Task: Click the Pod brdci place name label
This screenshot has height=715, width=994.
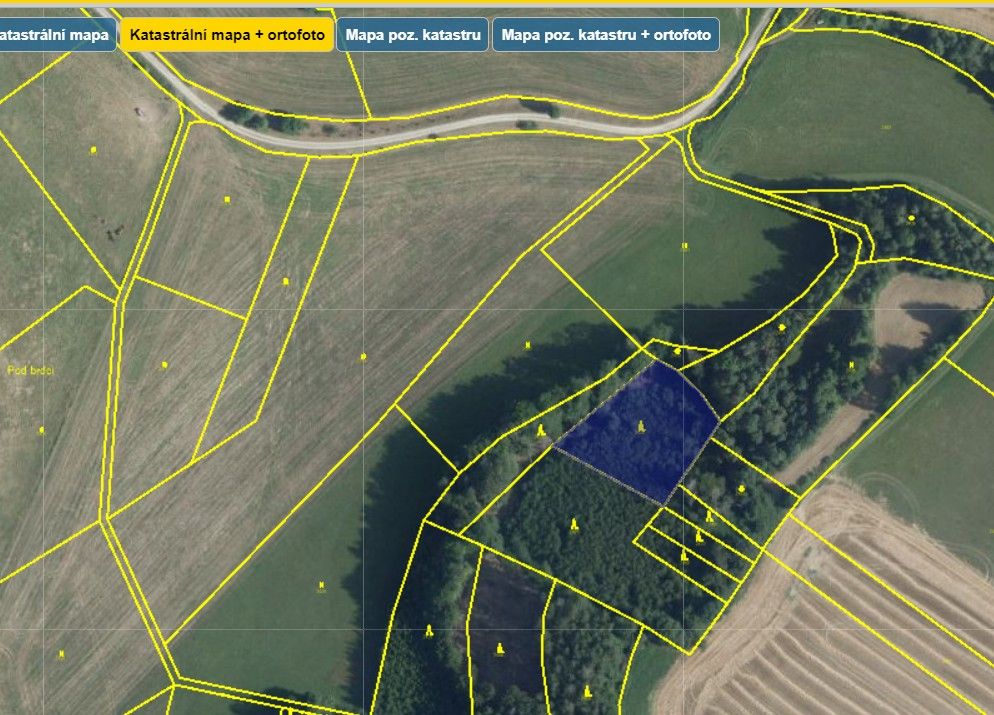Action: 31,370
